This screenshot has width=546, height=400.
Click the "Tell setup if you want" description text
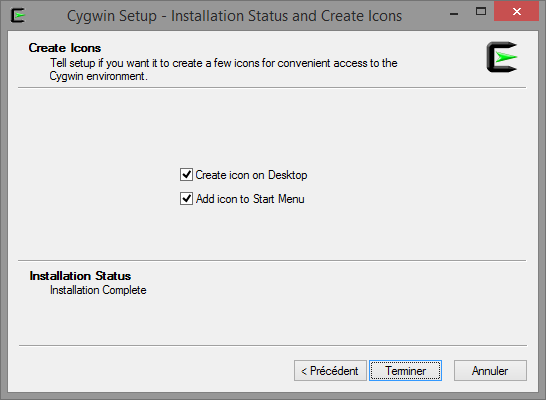(223, 69)
